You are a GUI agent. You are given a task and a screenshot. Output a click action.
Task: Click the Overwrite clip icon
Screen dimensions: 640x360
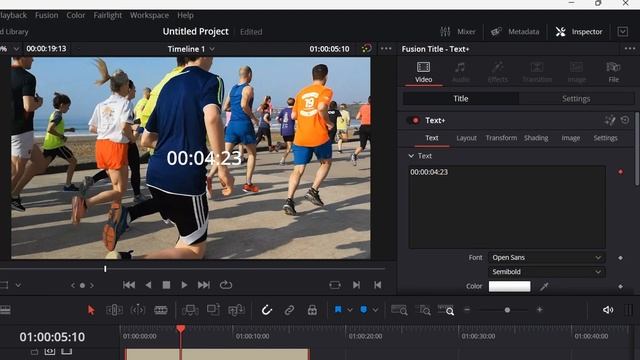tap(213, 310)
